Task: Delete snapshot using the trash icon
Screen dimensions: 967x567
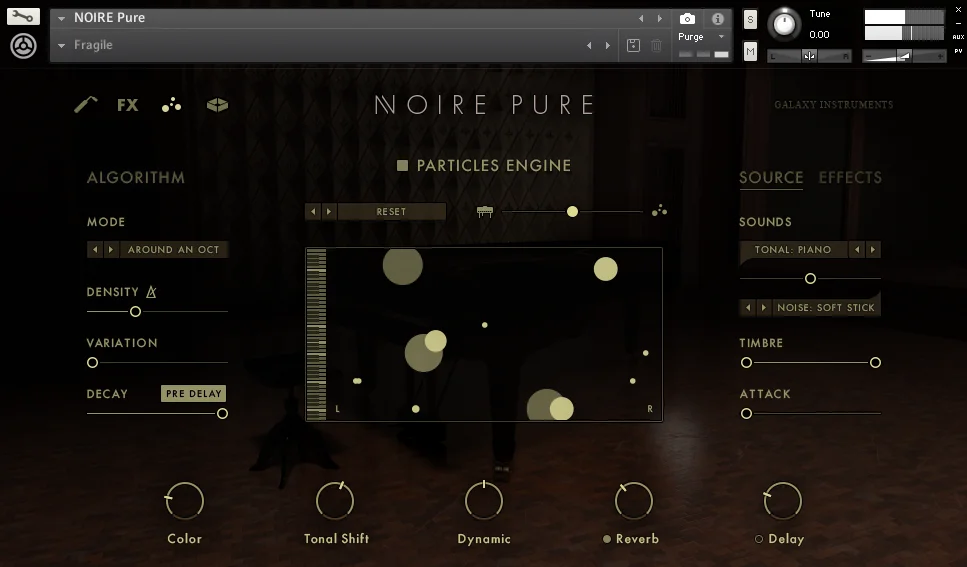Action: pyautogui.click(x=657, y=45)
